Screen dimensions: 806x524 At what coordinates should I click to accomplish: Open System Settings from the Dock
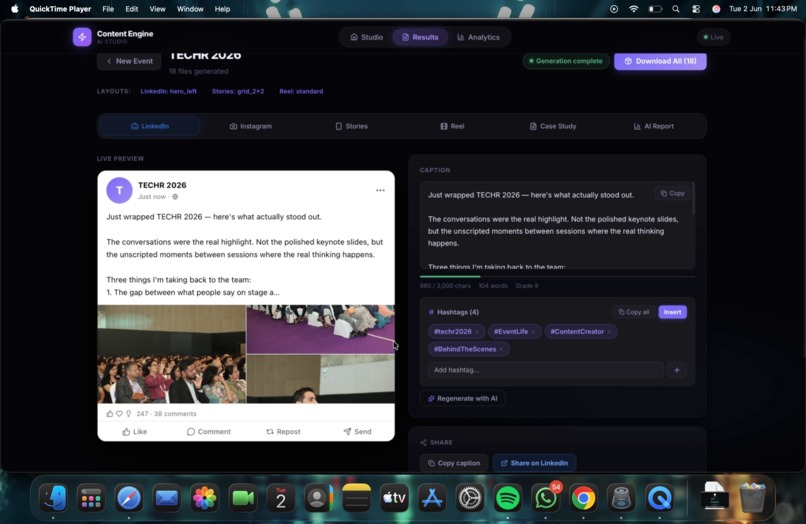(x=470, y=498)
